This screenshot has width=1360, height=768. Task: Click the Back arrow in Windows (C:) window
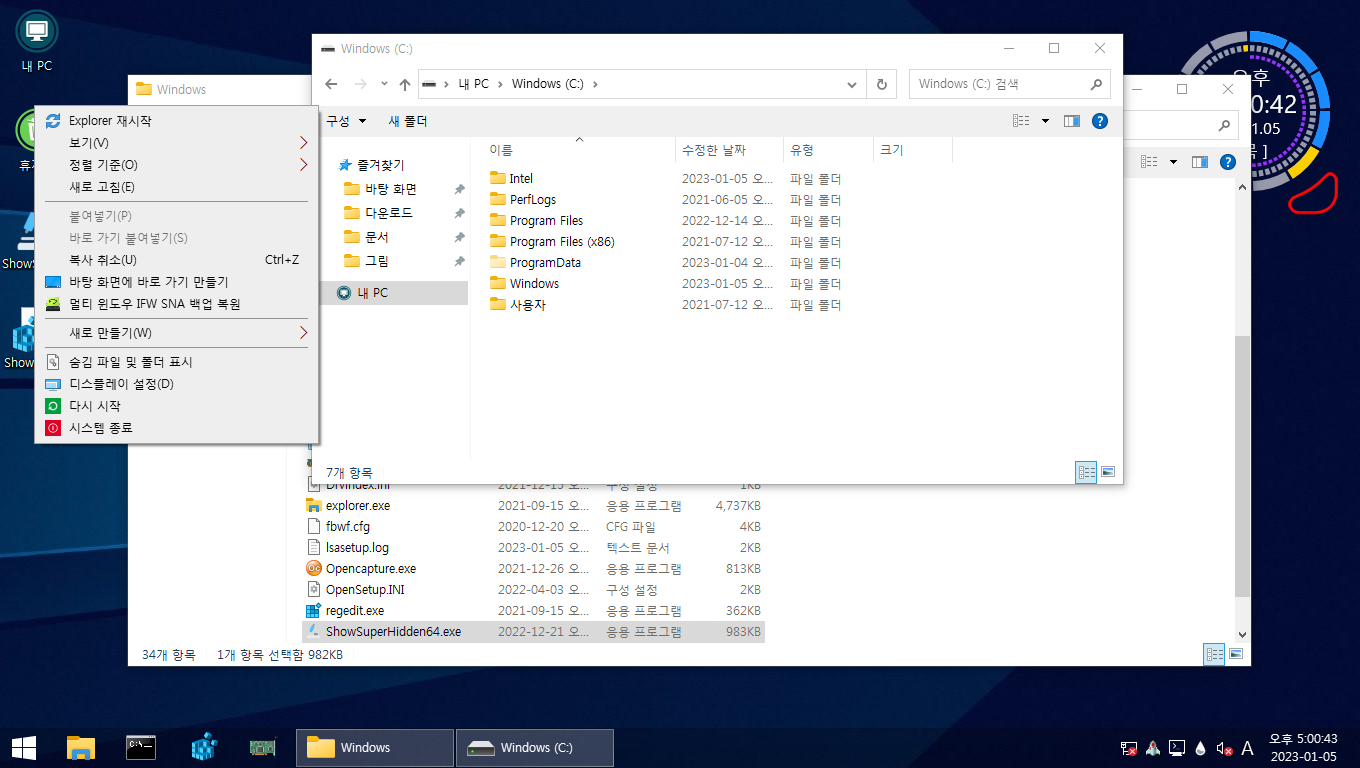pos(332,84)
